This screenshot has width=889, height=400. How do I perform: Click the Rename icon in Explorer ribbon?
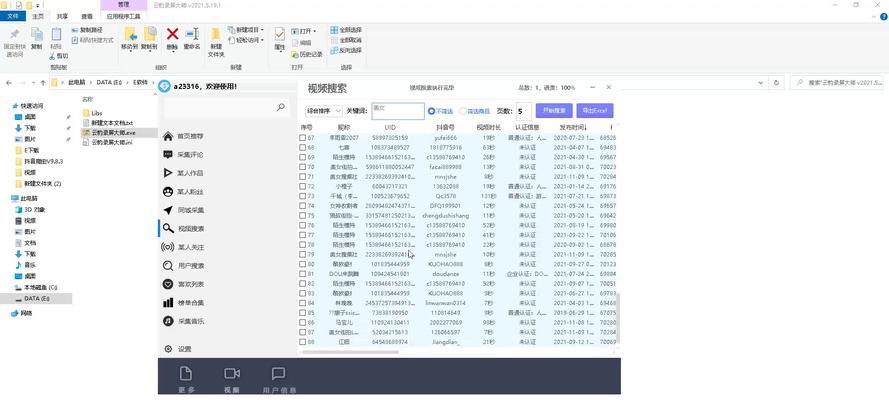point(192,35)
